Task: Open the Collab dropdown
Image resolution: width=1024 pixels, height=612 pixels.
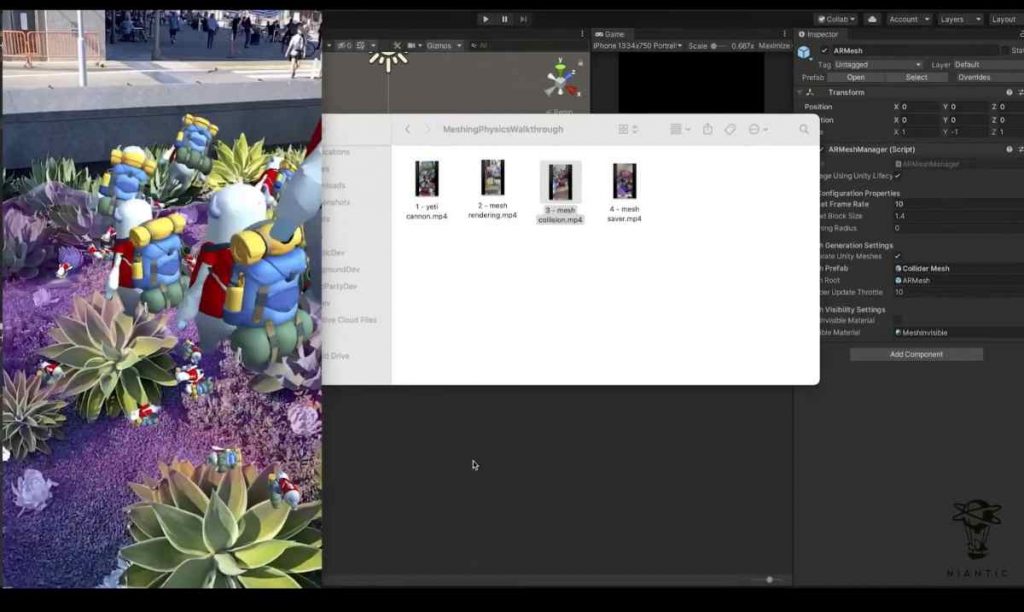Action: (x=837, y=19)
